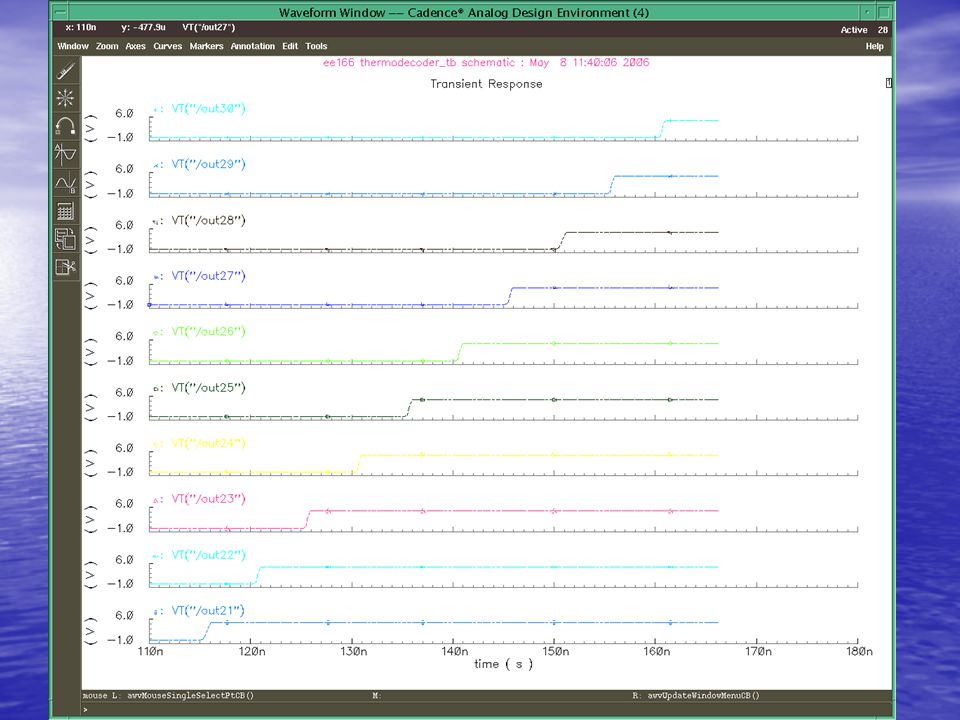
Task: Select the VT("/out26") curve label
Action: tap(208, 332)
